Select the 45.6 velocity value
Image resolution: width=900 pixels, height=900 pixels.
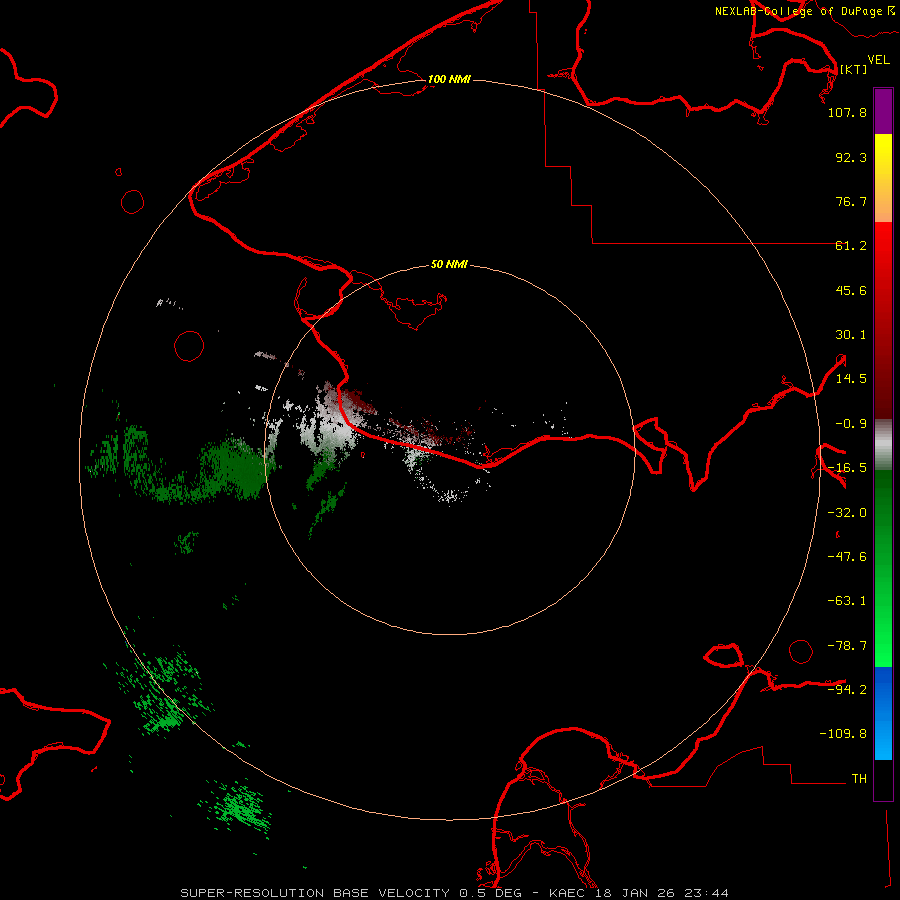851,290
